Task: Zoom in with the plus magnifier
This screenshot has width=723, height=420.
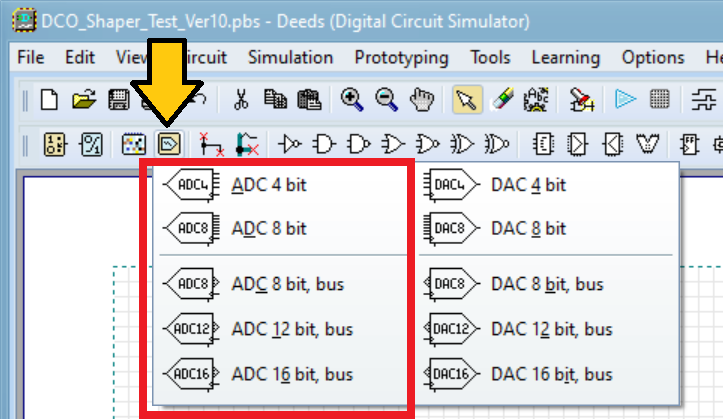Action: click(x=352, y=100)
